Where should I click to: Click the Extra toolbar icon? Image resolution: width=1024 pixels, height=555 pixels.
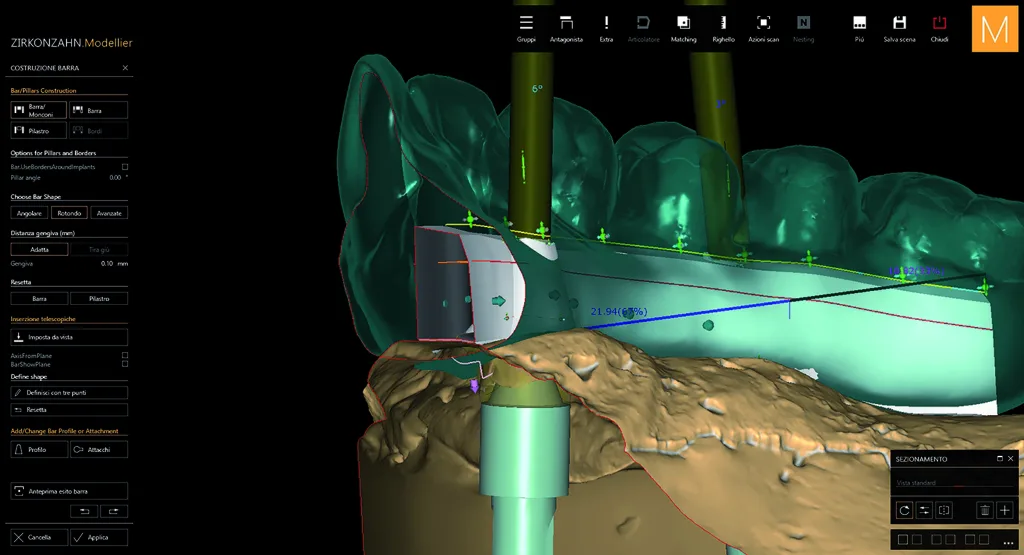(606, 28)
